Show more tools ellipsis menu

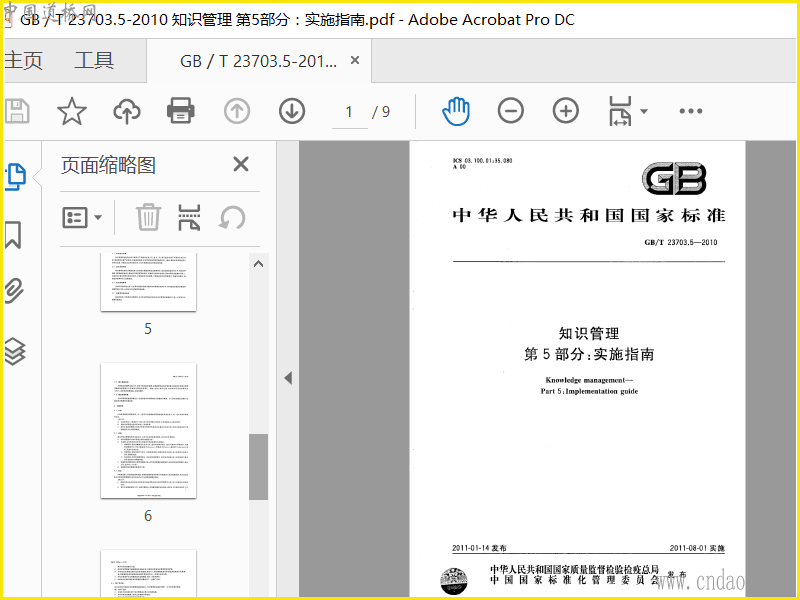(x=691, y=111)
